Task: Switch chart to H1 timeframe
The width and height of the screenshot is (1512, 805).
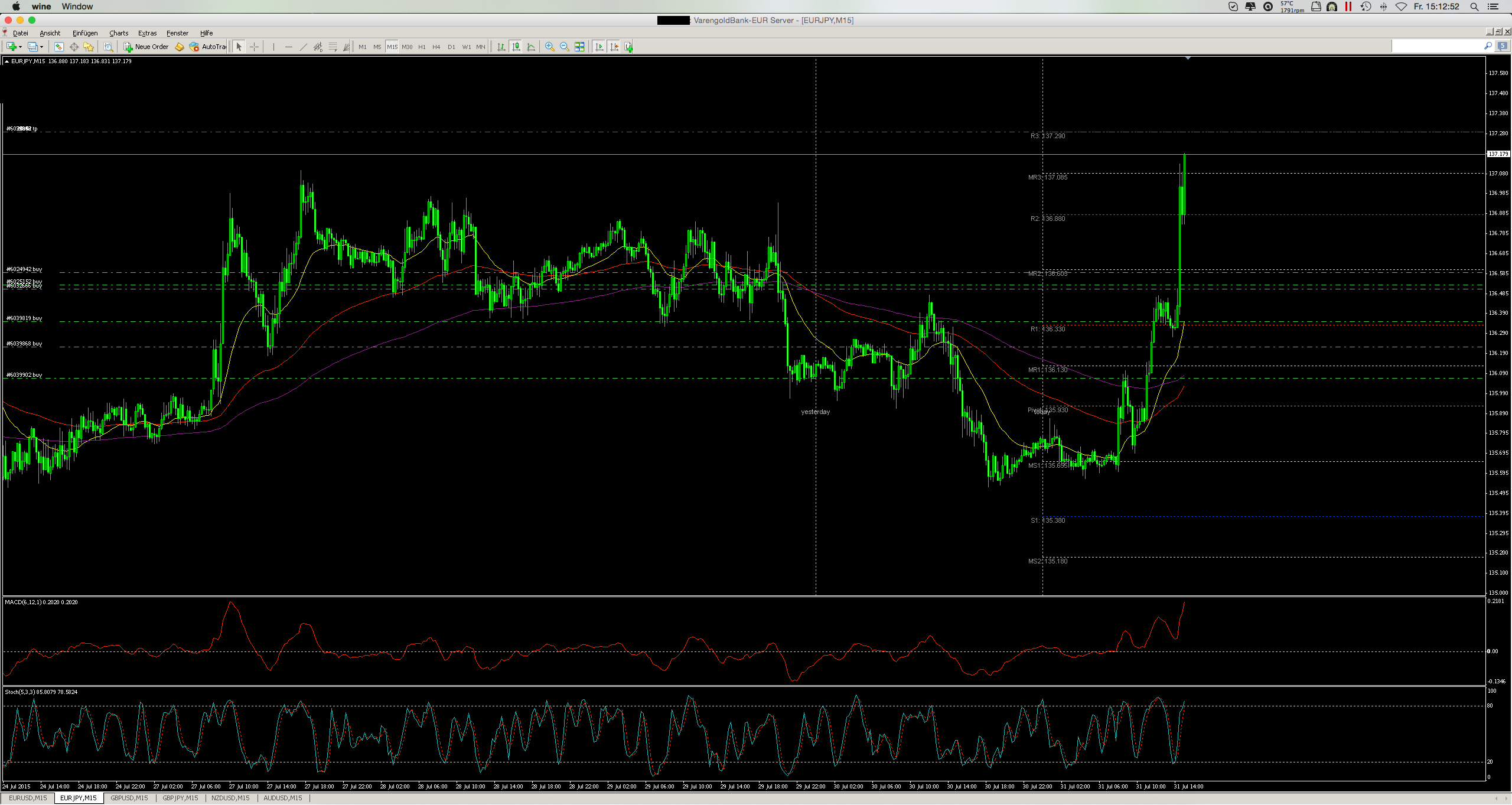Action: [x=421, y=47]
